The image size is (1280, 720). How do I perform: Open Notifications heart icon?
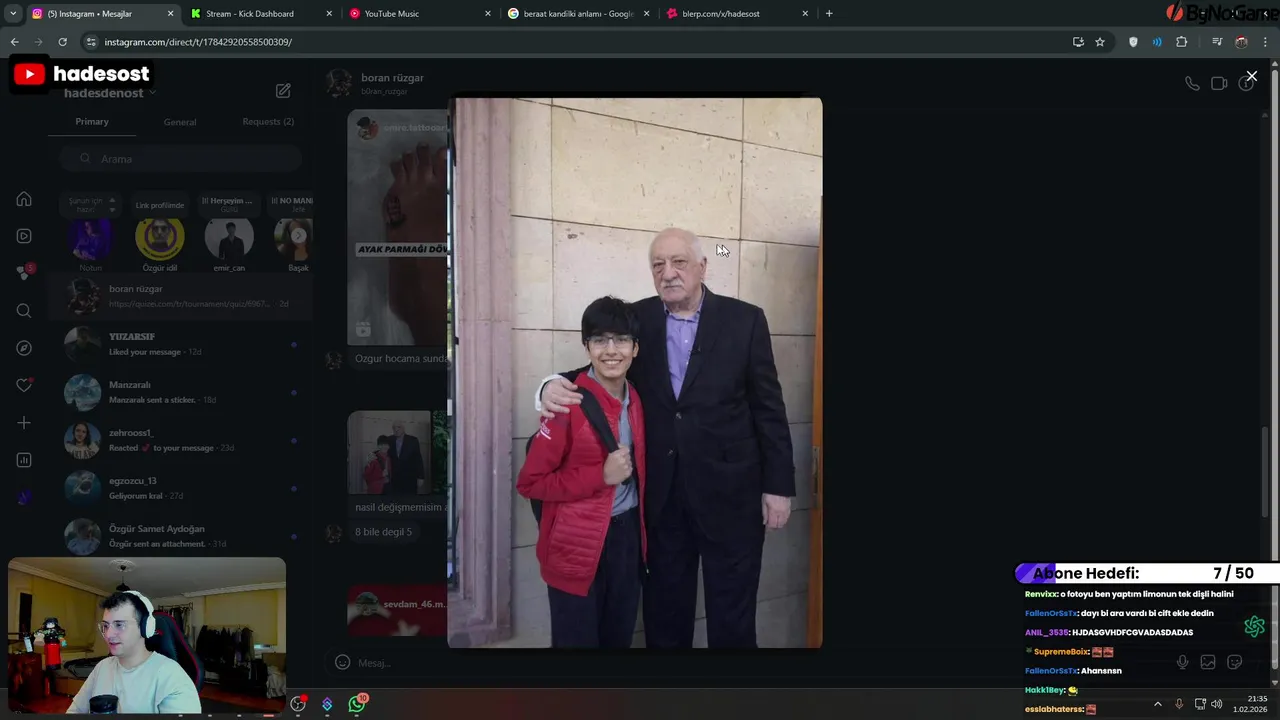24,385
